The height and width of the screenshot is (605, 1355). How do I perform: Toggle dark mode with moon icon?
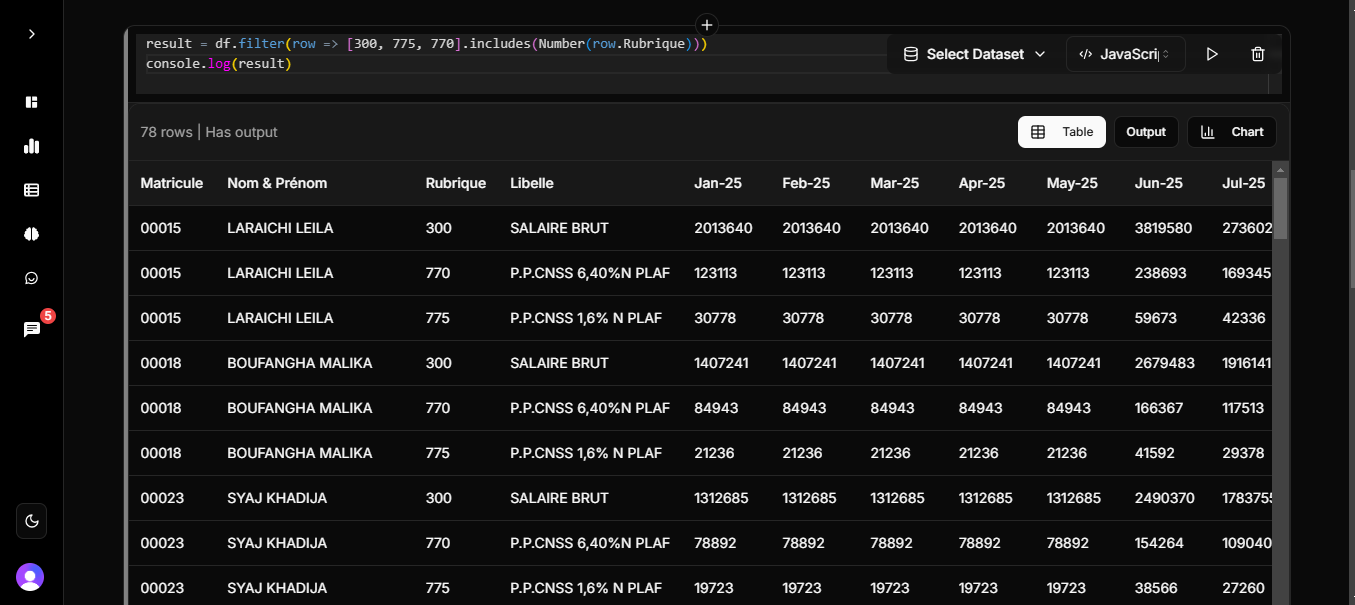pos(31,521)
